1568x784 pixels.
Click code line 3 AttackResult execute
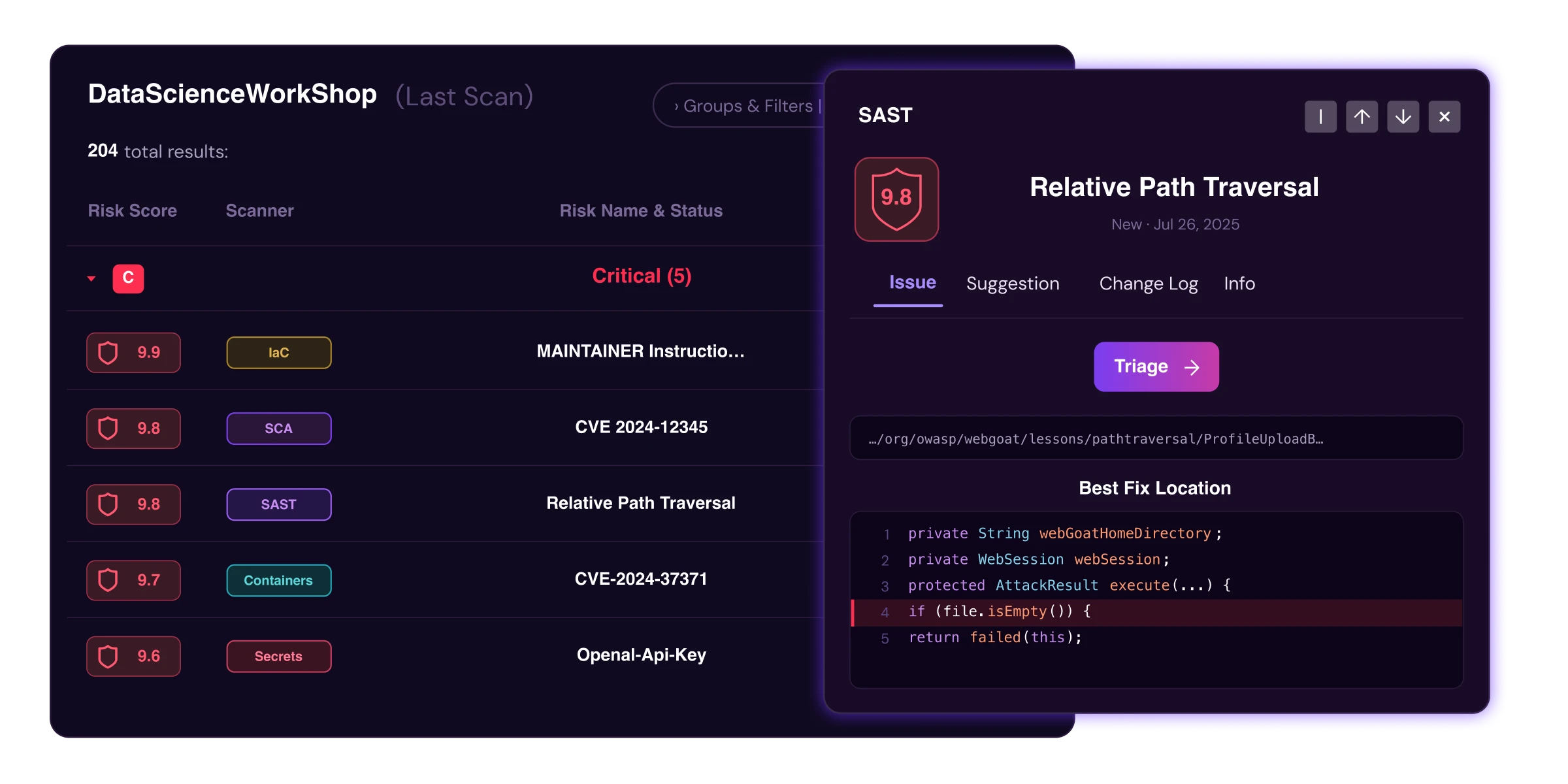1070,586
